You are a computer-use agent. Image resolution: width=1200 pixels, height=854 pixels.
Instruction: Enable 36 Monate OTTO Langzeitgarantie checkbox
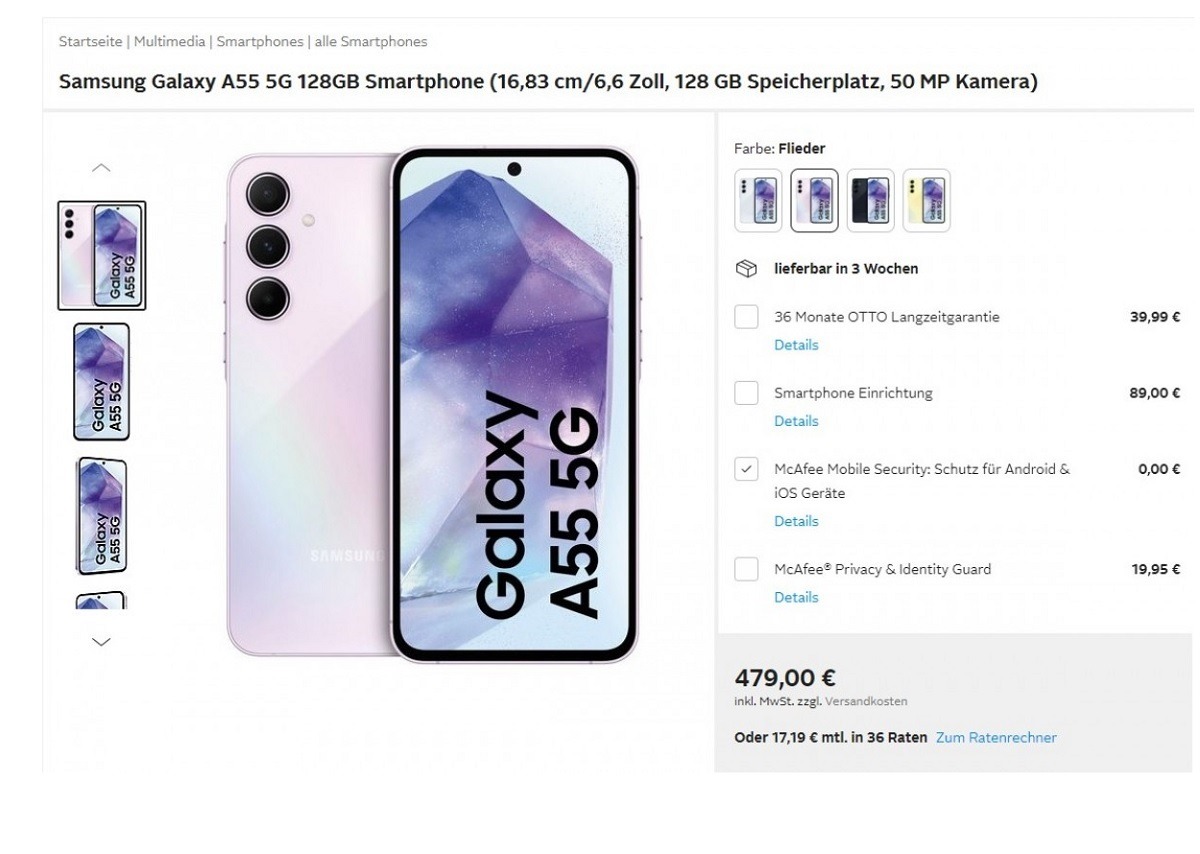746,317
